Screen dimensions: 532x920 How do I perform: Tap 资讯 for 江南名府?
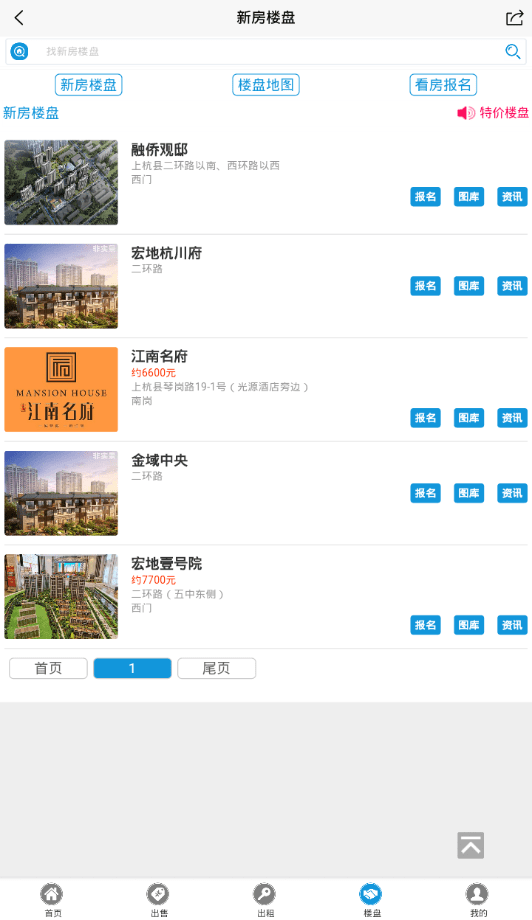pos(512,418)
